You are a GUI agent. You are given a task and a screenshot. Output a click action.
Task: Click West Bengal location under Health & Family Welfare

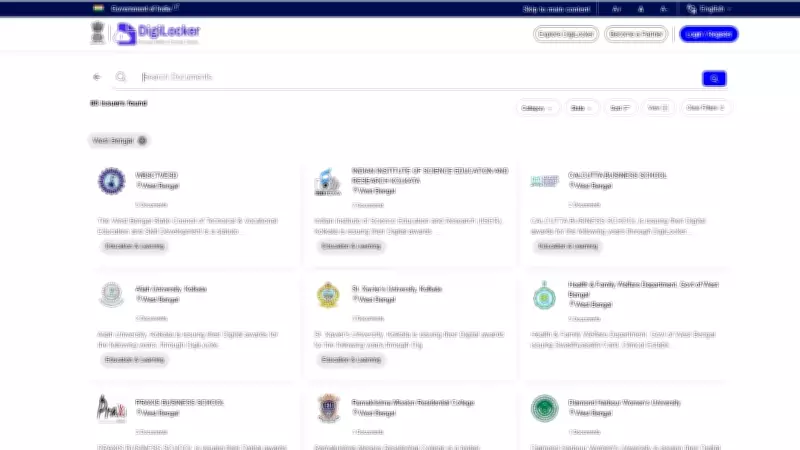tap(590, 305)
